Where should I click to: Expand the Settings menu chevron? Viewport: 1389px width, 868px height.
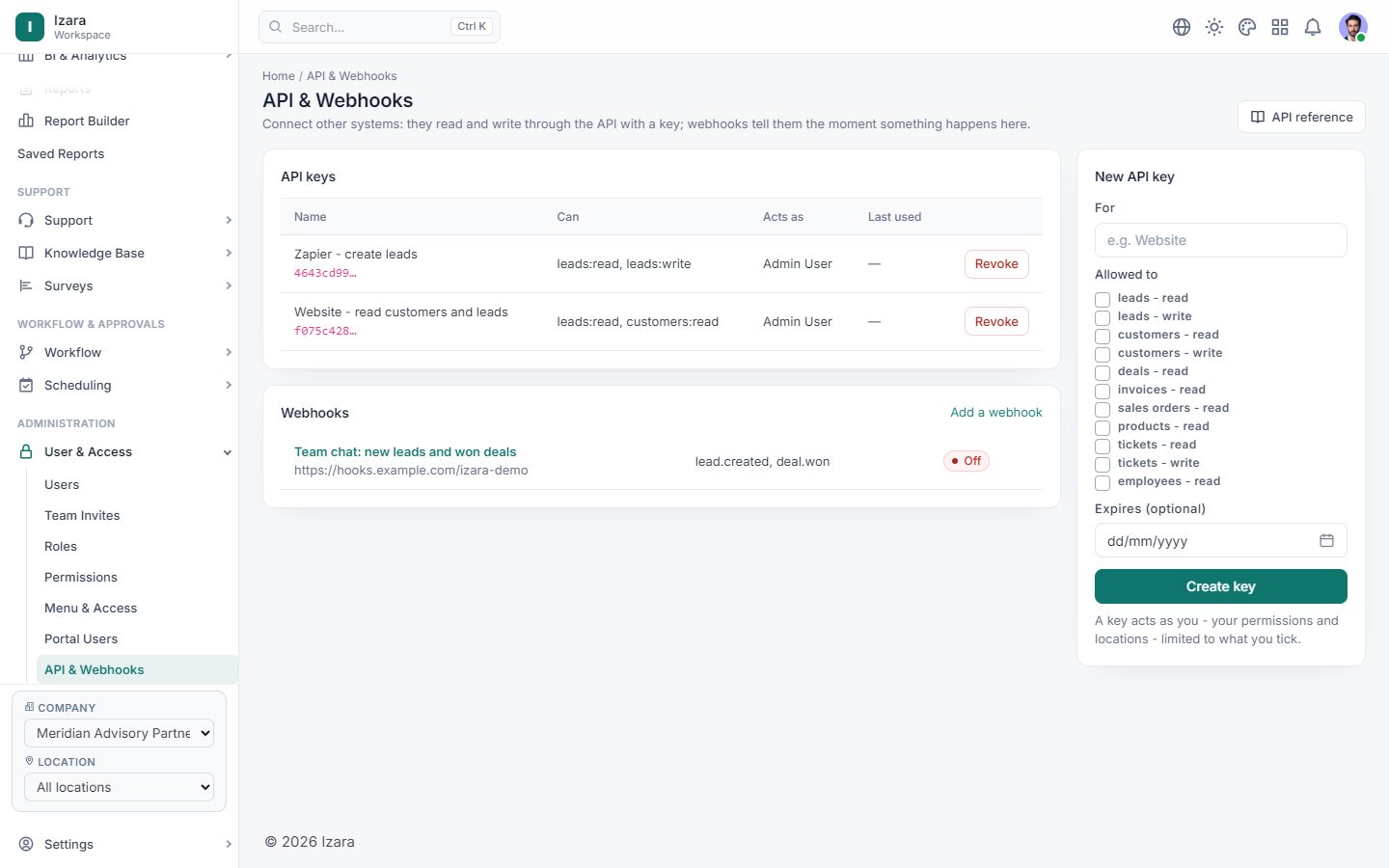[229, 845]
